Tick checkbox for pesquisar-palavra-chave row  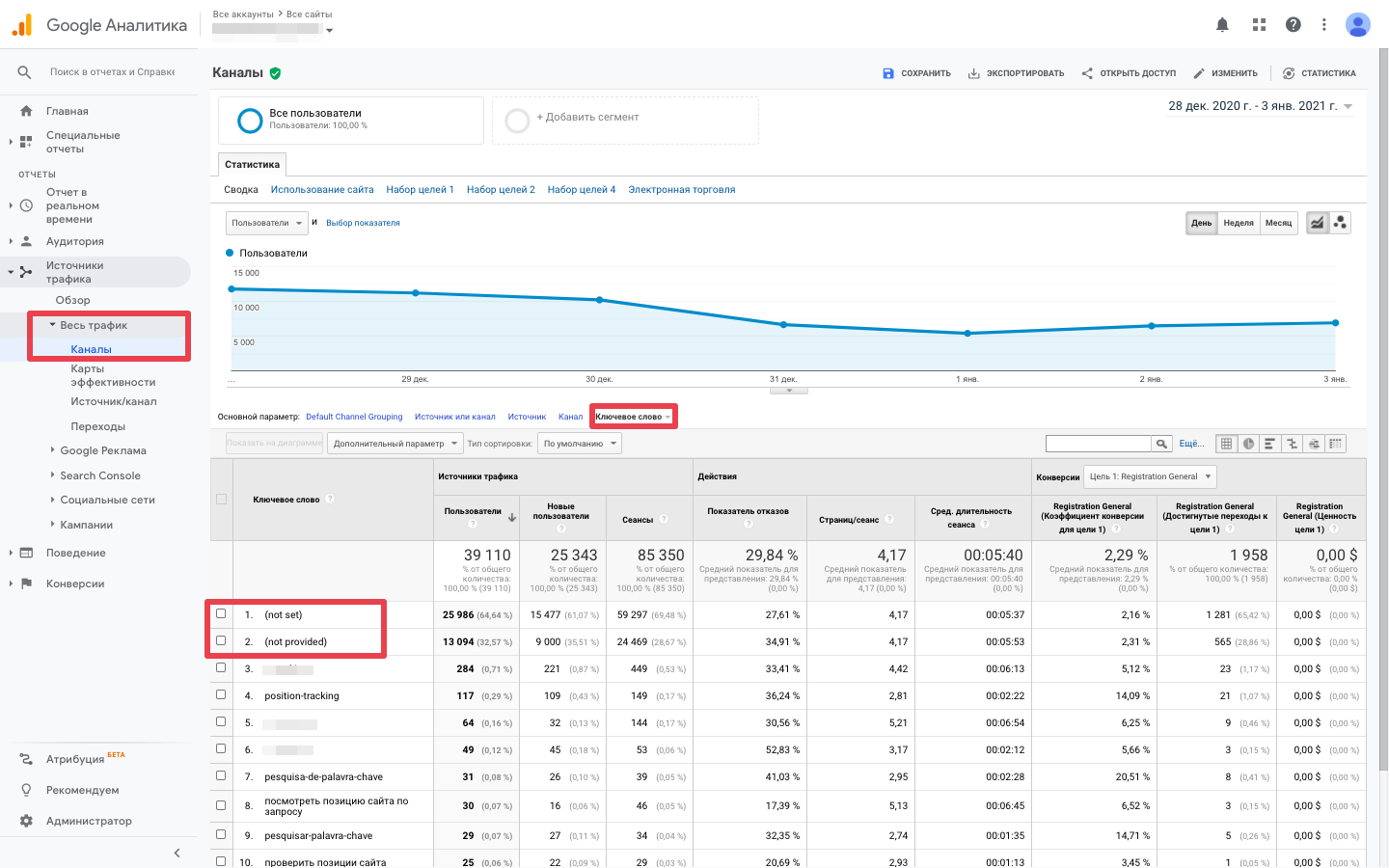click(x=221, y=834)
